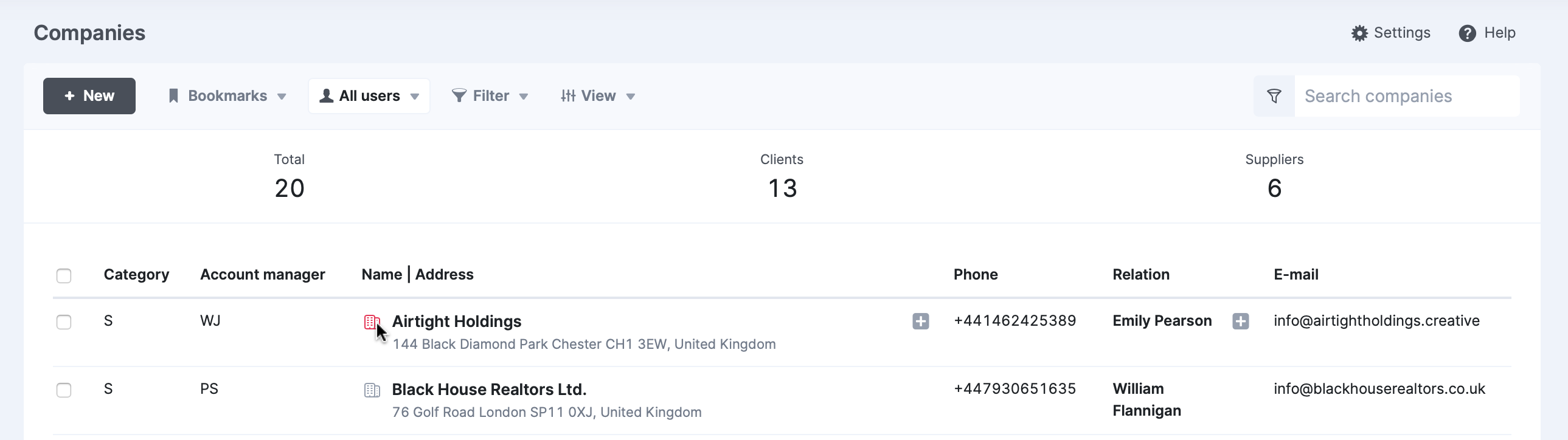Focus the Search companies input field

1407,96
